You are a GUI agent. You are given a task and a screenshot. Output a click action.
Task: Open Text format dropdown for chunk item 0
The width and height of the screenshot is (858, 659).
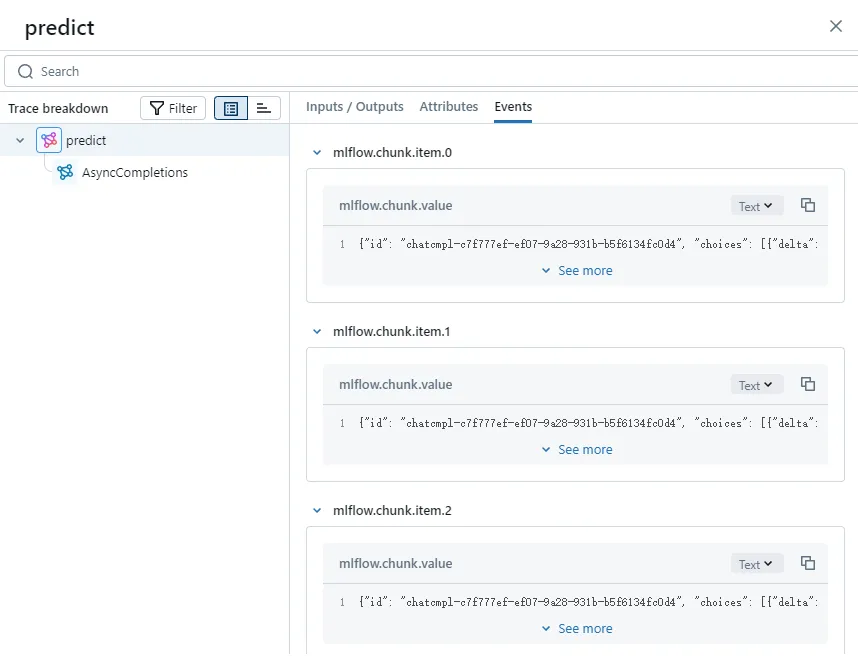click(757, 206)
